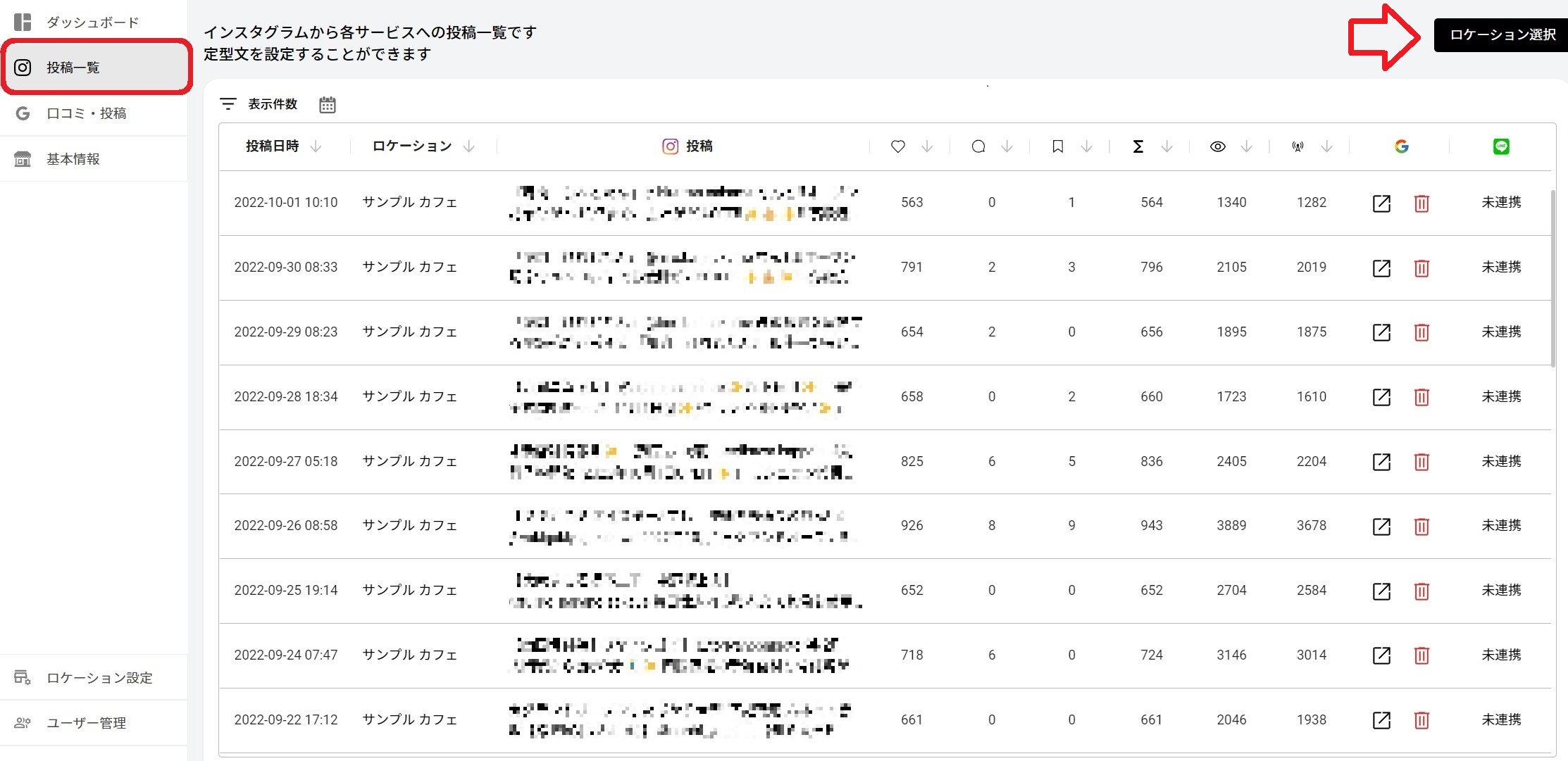Screen dimensions: 1568x761
Task: Open external link for 2022-09-25 post
Action: (x=1381, y=591)
